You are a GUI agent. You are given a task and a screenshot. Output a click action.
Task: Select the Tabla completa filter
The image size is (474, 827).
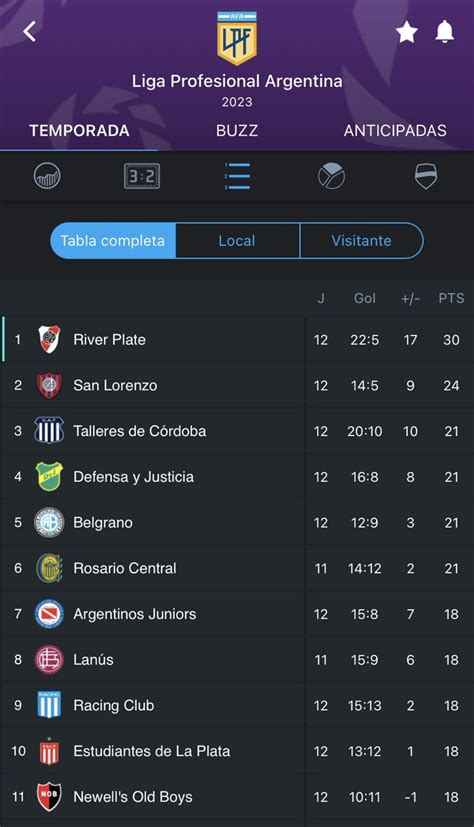[113, 241]
